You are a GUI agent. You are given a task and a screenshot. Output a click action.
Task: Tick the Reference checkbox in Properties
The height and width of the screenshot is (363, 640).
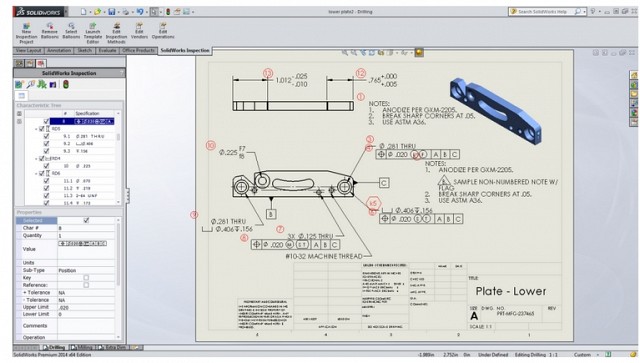86,285
